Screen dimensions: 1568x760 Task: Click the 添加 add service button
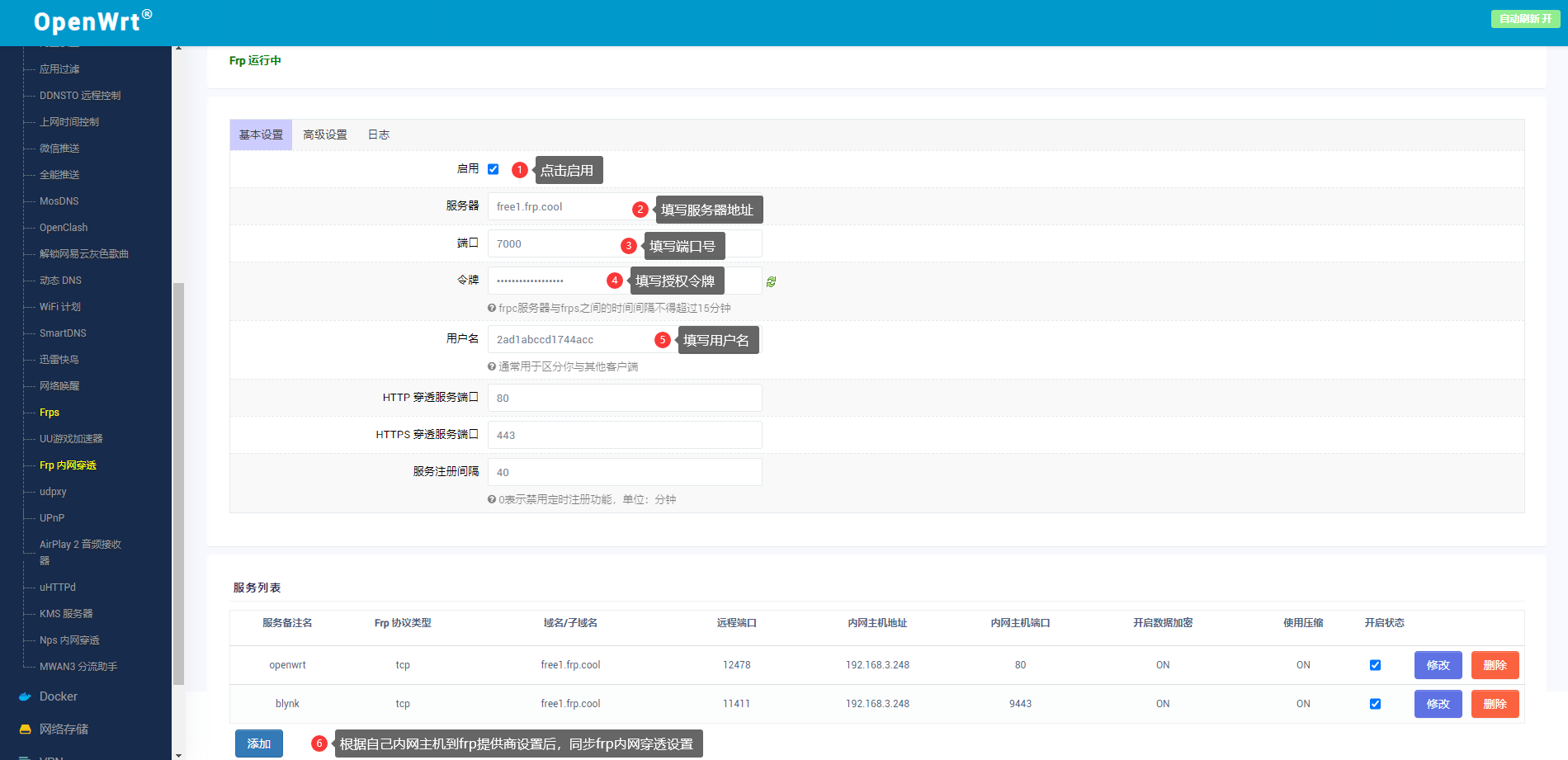click(x=259, y=743)
